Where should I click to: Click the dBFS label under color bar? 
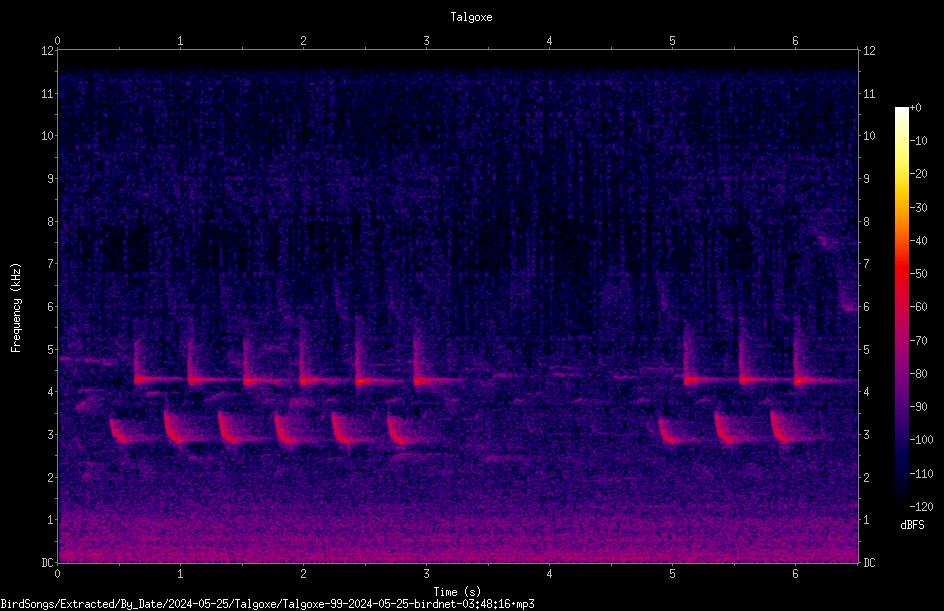(911, 525)
